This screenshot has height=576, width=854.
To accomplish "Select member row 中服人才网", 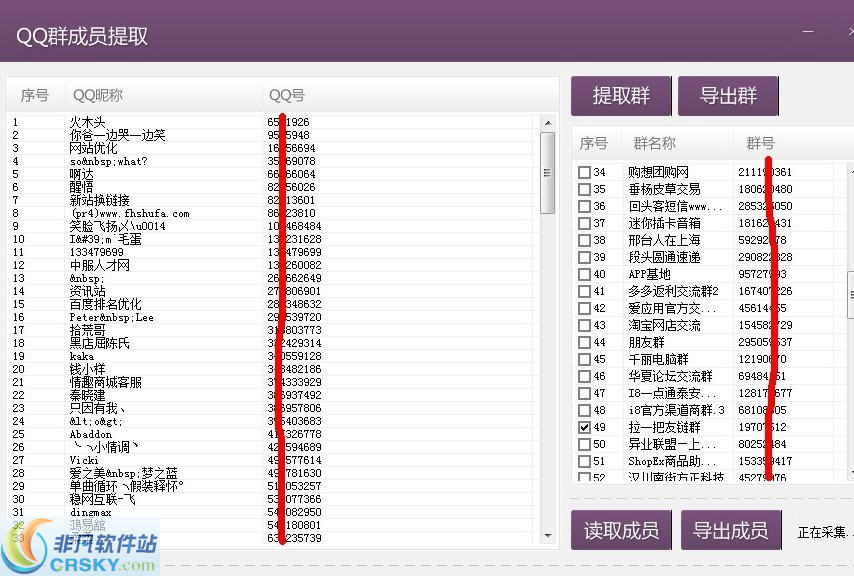I will point(271,265).
